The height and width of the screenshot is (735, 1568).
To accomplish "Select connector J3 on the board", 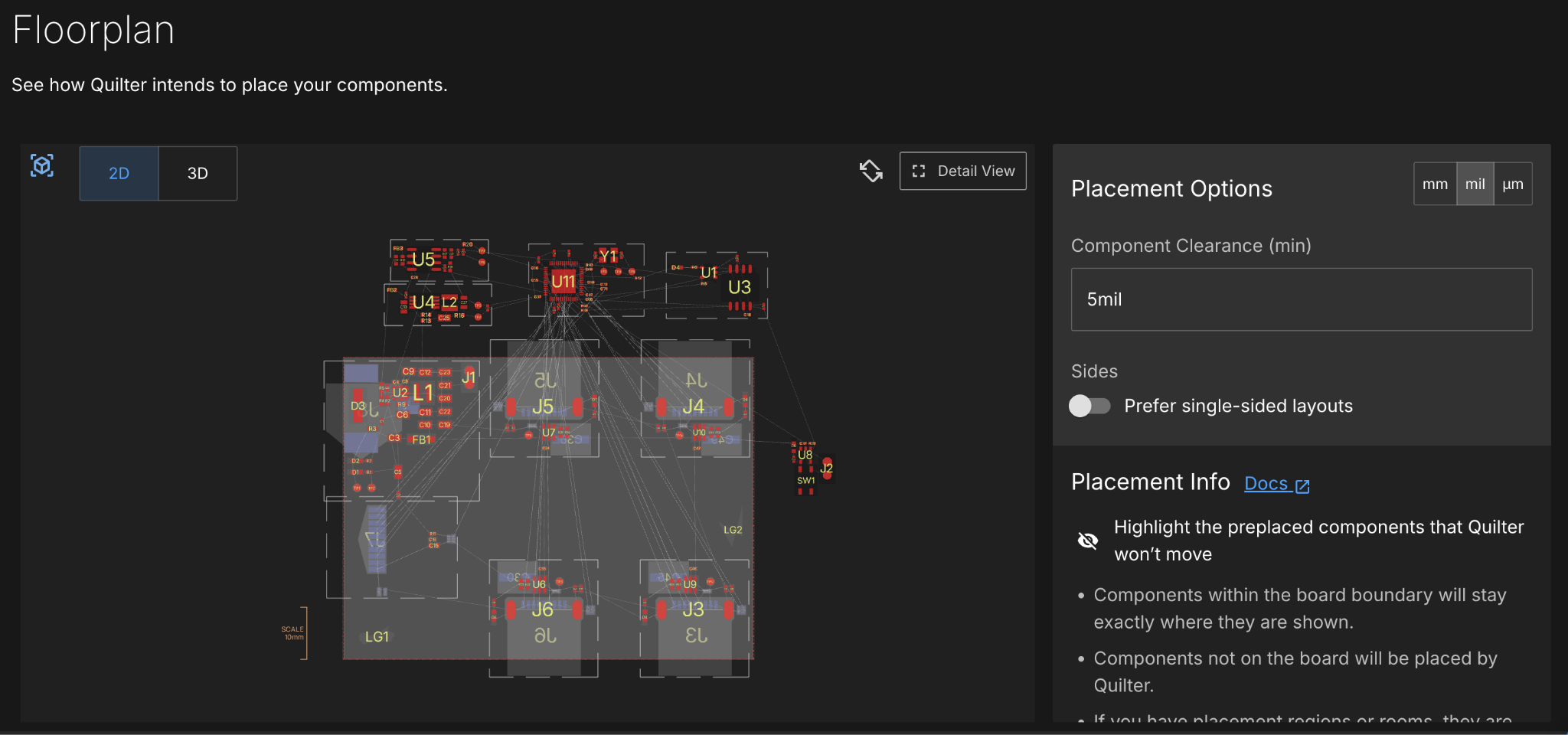I will [x=693, y=609].
